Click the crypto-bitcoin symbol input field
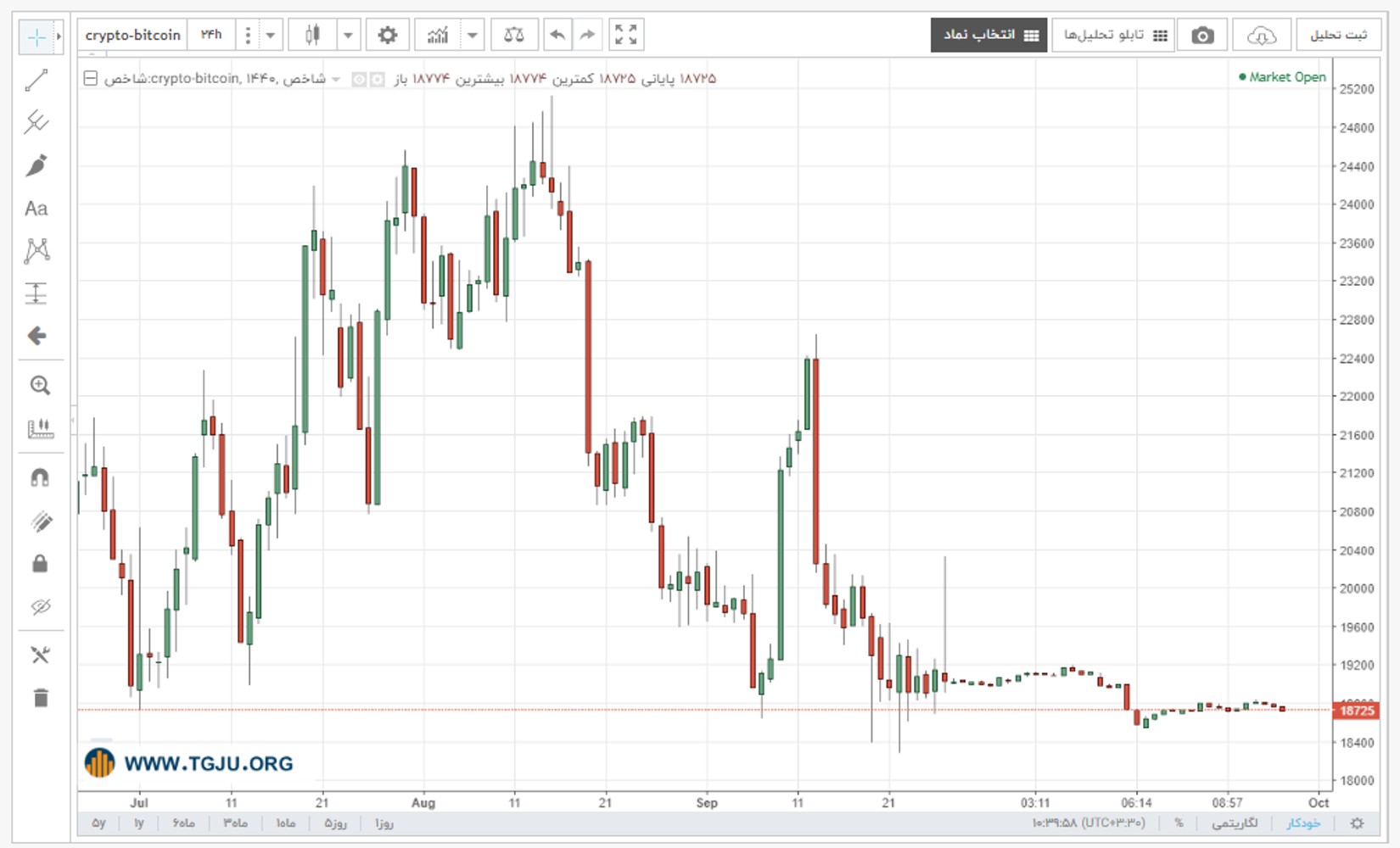1400x848 pixels. [133, 36]
